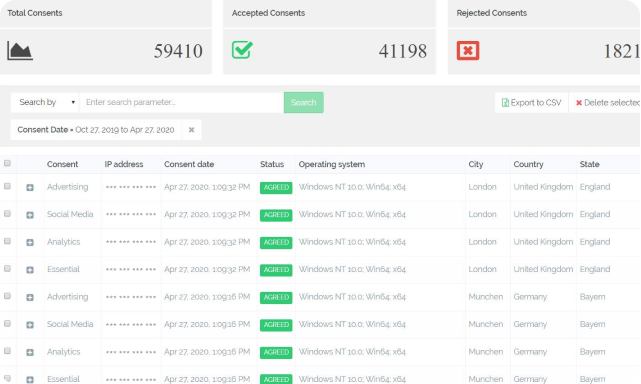Expand the Munchen Social Media row details
641x384 pixels.
[x=30, y=325]
